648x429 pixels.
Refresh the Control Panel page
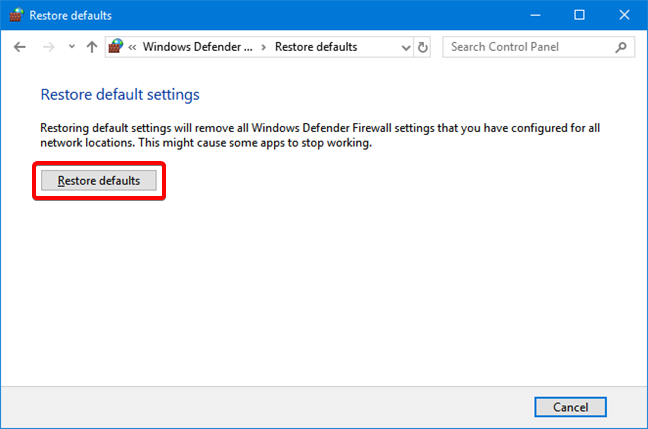(422, 47)
